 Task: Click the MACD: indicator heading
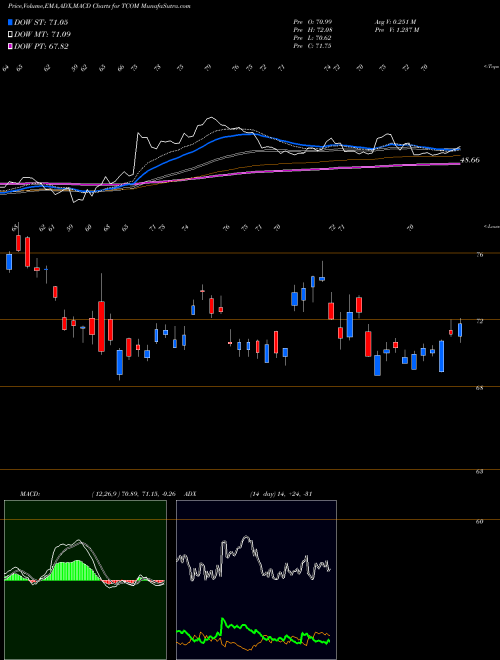click(30, 494)
